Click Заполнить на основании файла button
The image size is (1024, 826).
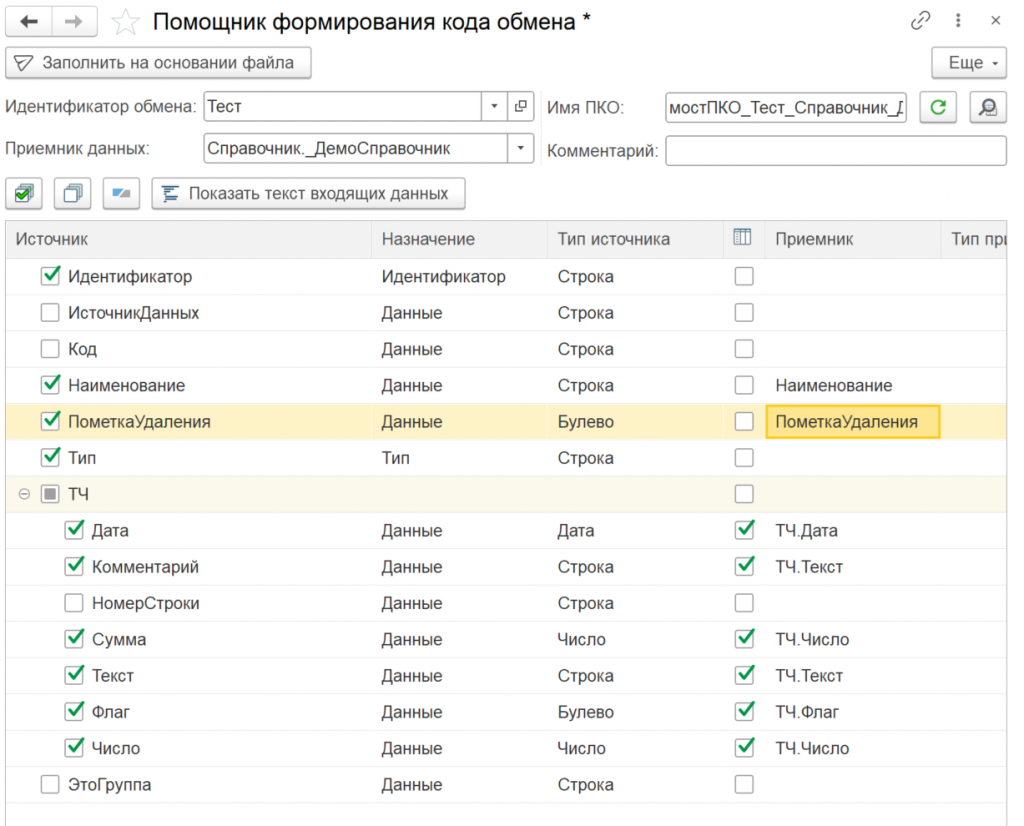click(158, 63)
